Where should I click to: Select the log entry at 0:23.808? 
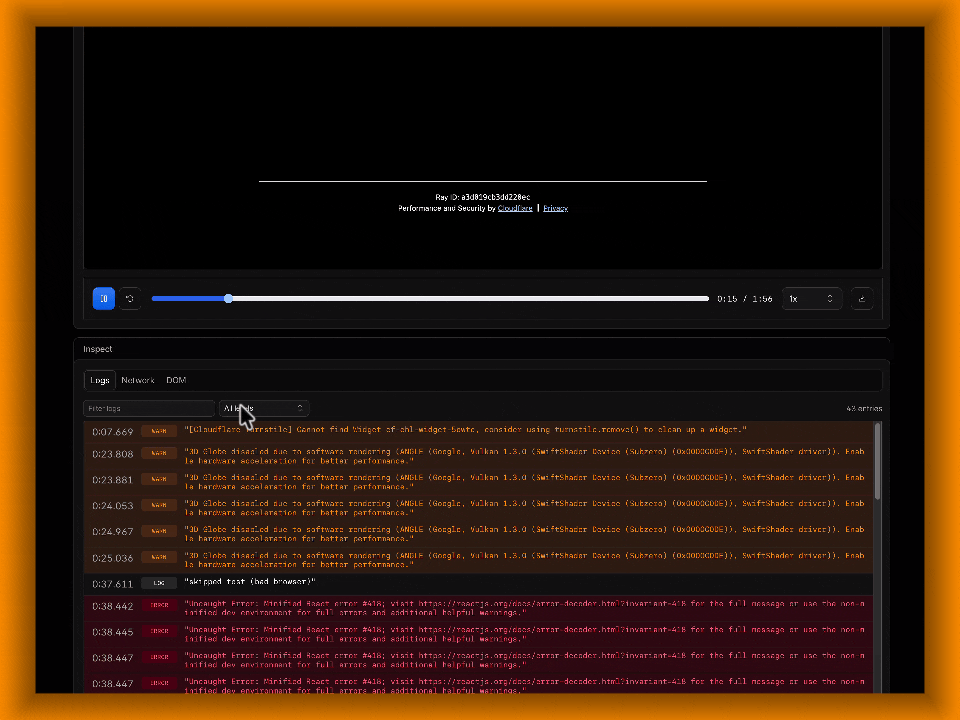click(x=478, y=456)
